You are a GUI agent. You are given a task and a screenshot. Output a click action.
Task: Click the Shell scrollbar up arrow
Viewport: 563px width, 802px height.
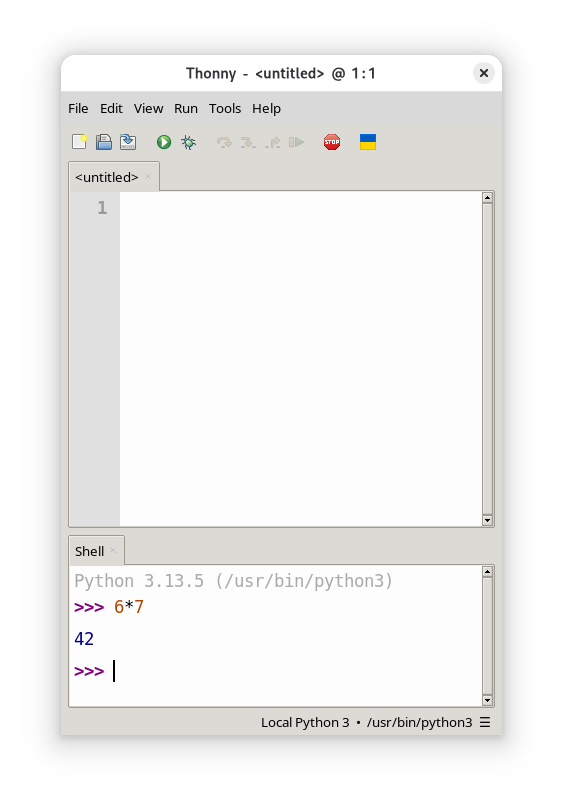pyautogui.click(x=487, y=572)
